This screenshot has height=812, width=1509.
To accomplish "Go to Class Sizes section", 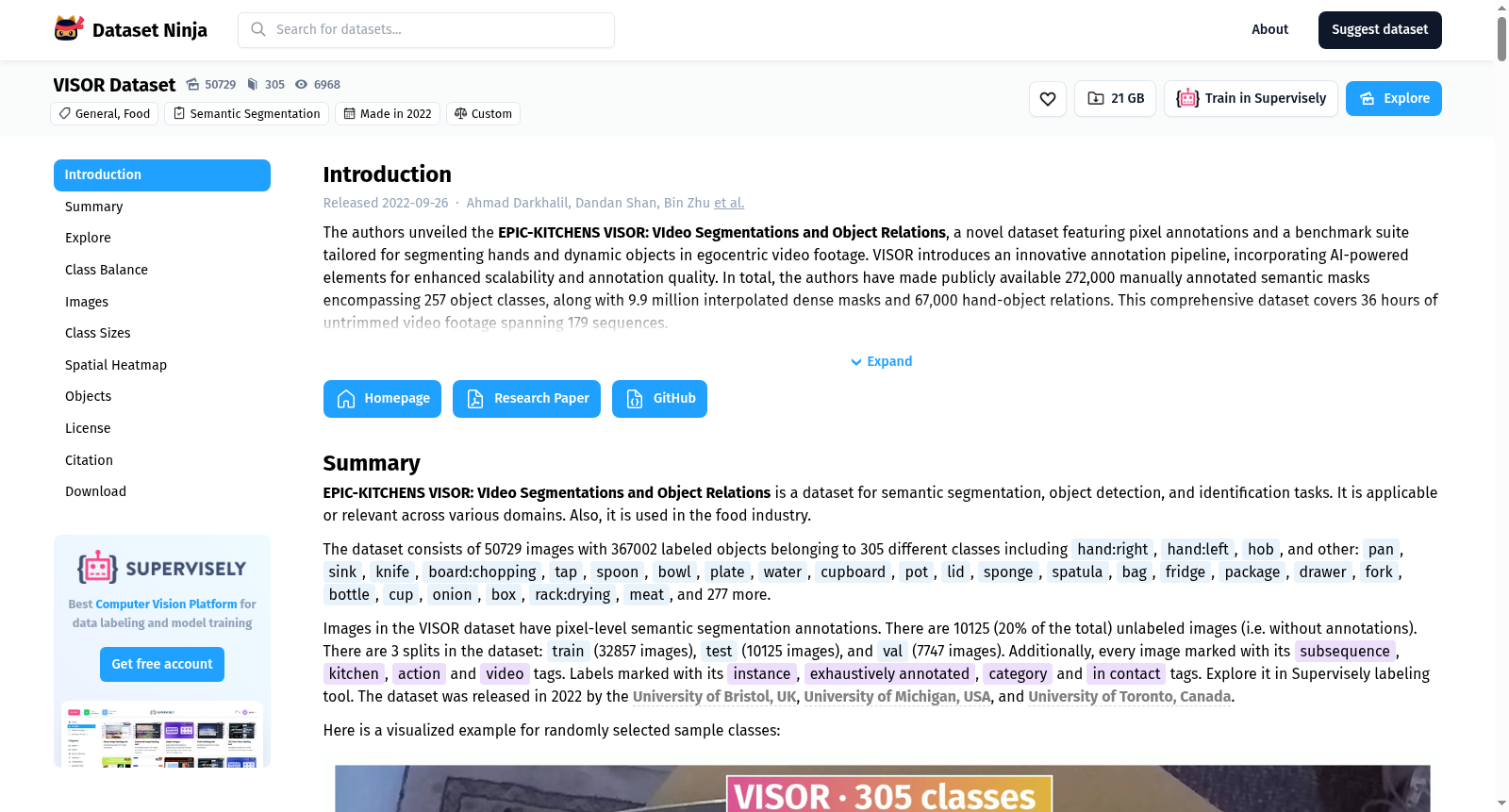I will coord(98,333).
